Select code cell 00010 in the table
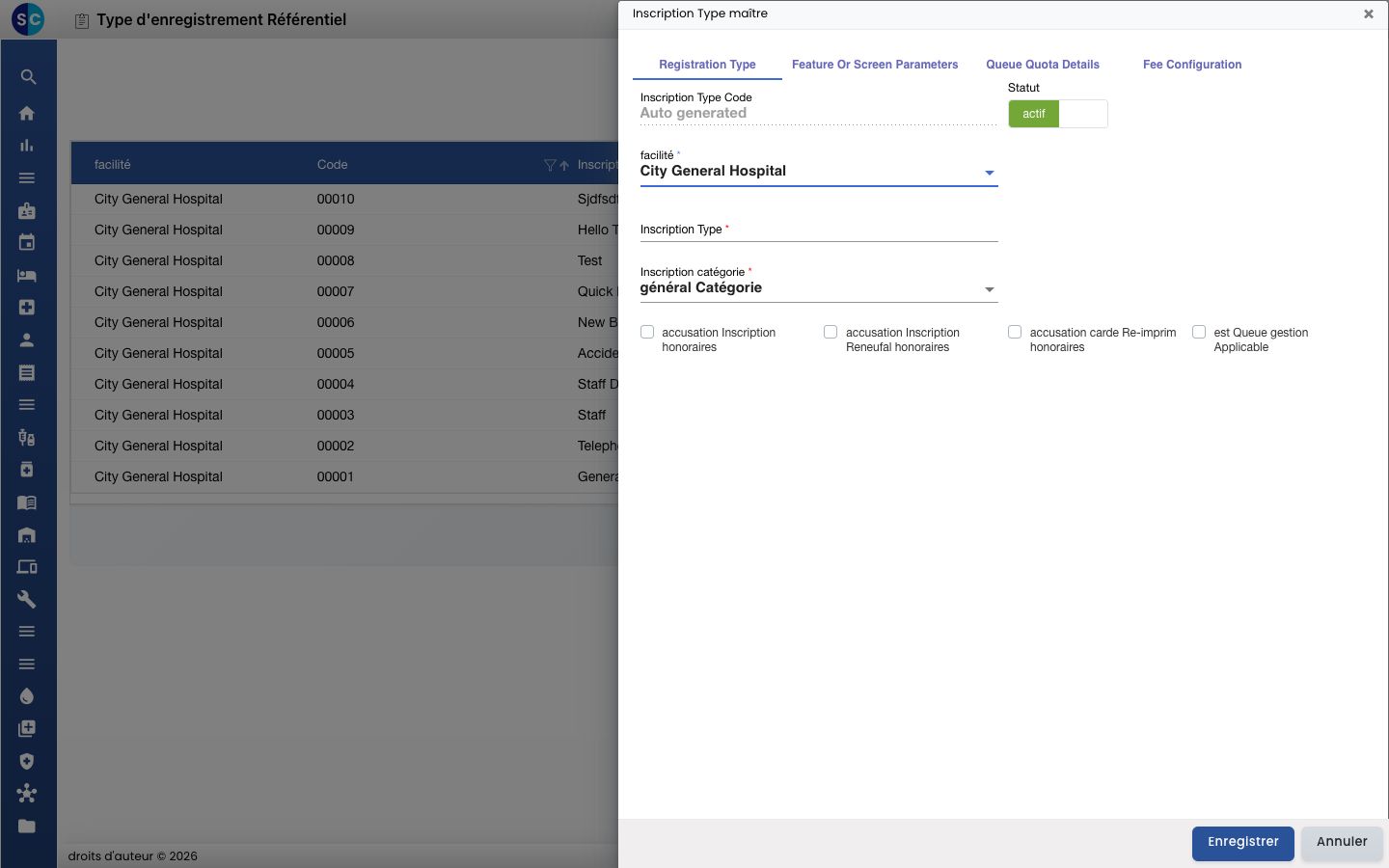This screenshot has height=868, width=1389. click(x=336, y=199)
